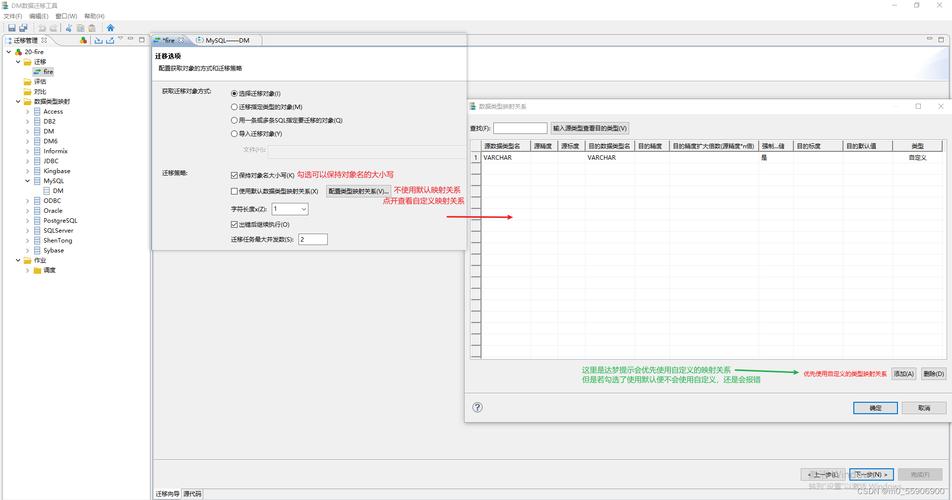Collapse the 迁移 folder node
The height and width of the screenshot is (500, 952).
coord(18,62)
